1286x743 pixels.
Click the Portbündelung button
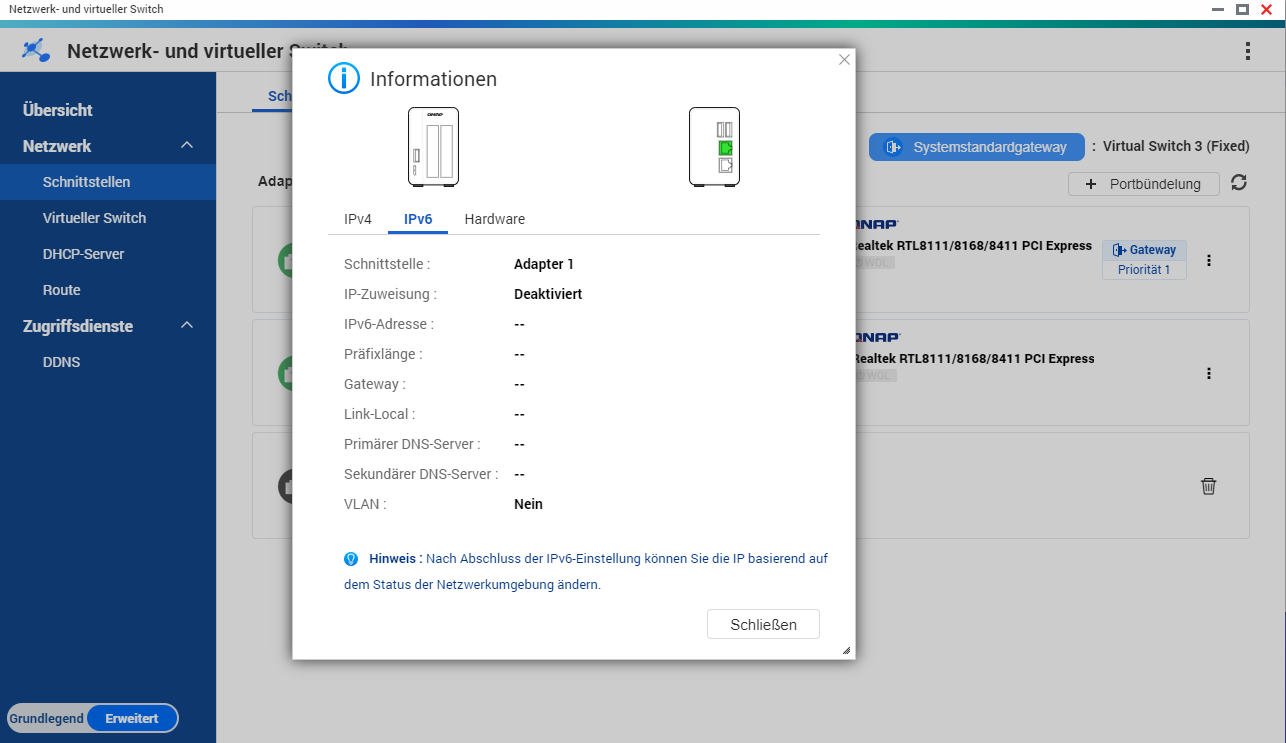(1144, 184)
